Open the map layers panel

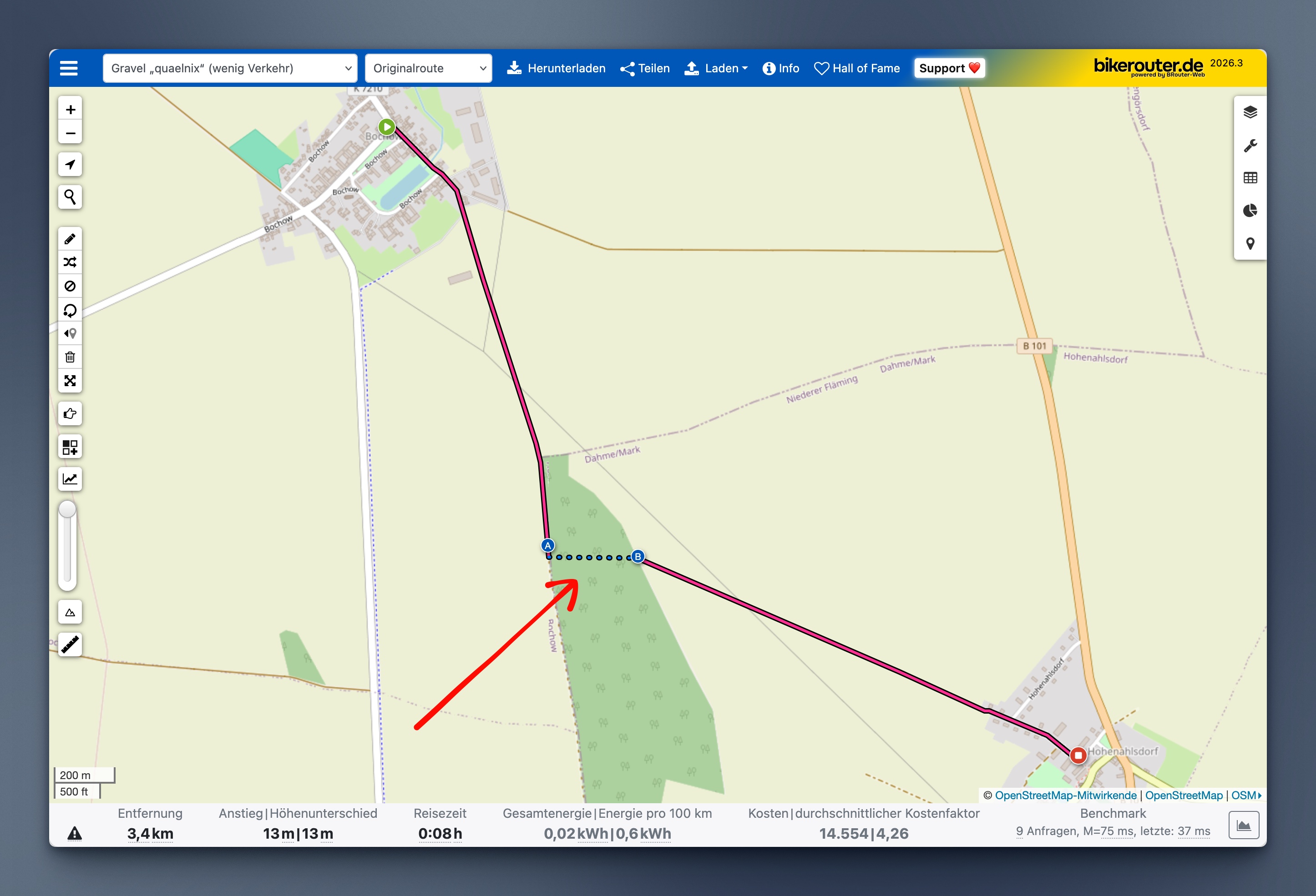(x=1250, y=112)
